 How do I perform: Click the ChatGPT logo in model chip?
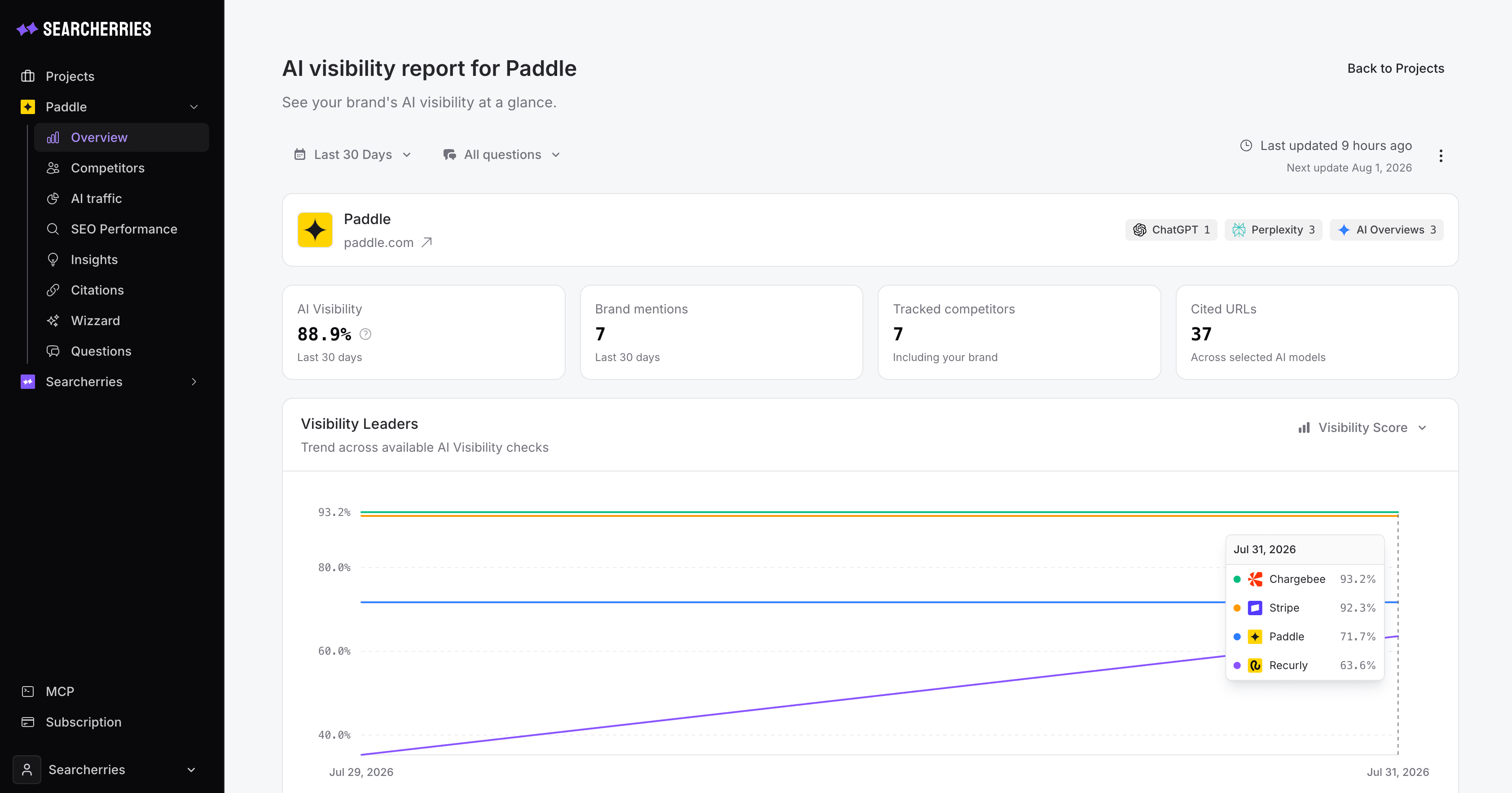[x=1140, y=229]
